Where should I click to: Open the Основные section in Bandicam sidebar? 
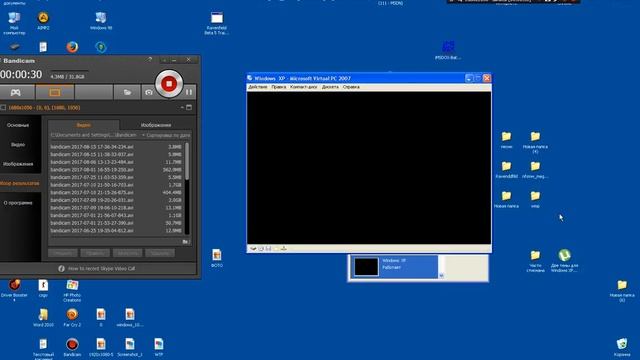pyautogui.click(x=18, y=125)
